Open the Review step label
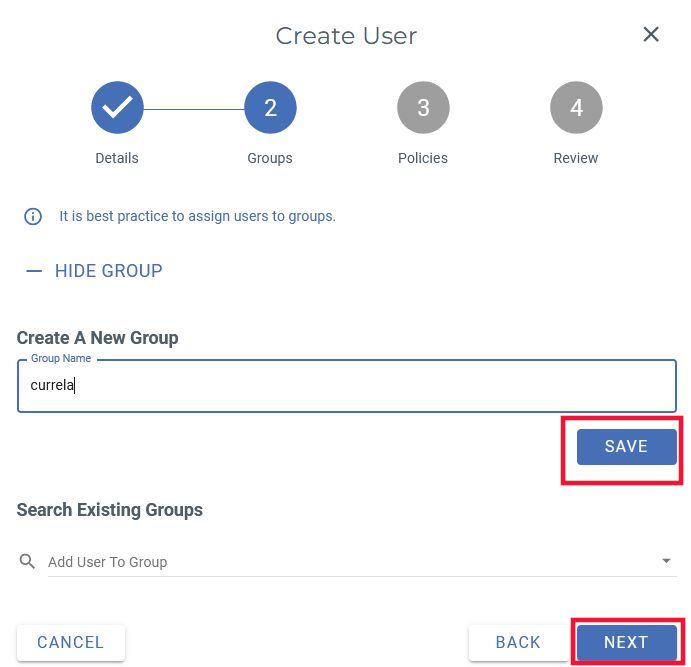691x667 pixels. [576, 158]
